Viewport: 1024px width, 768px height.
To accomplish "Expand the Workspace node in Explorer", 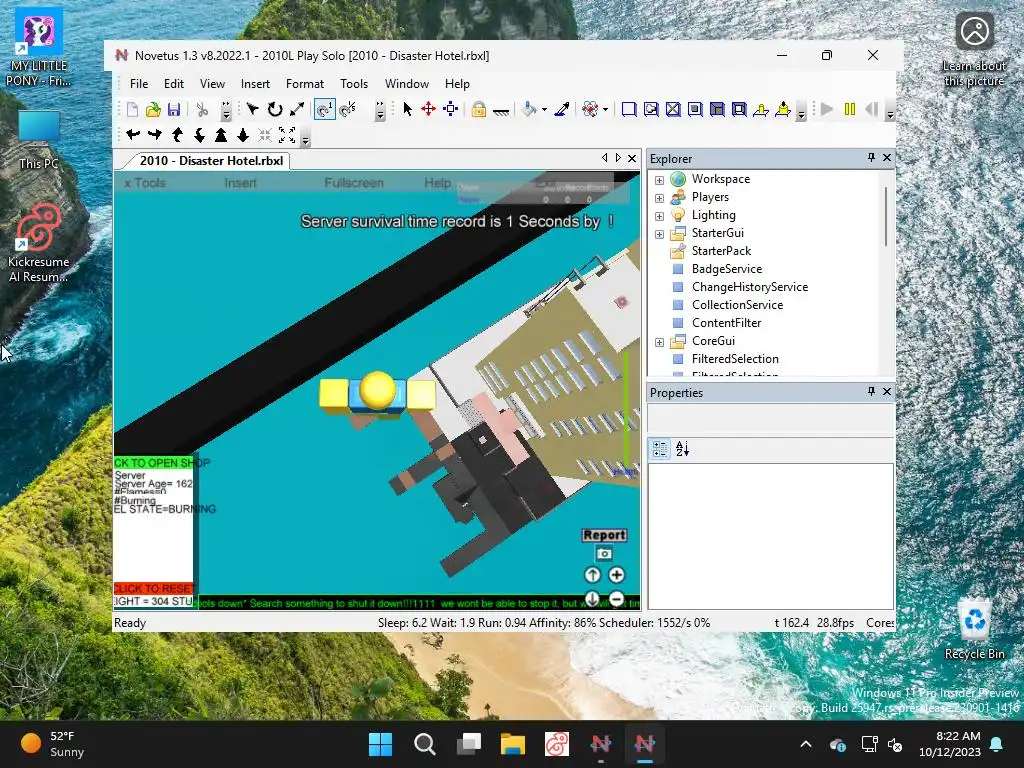I will [660, 180].
